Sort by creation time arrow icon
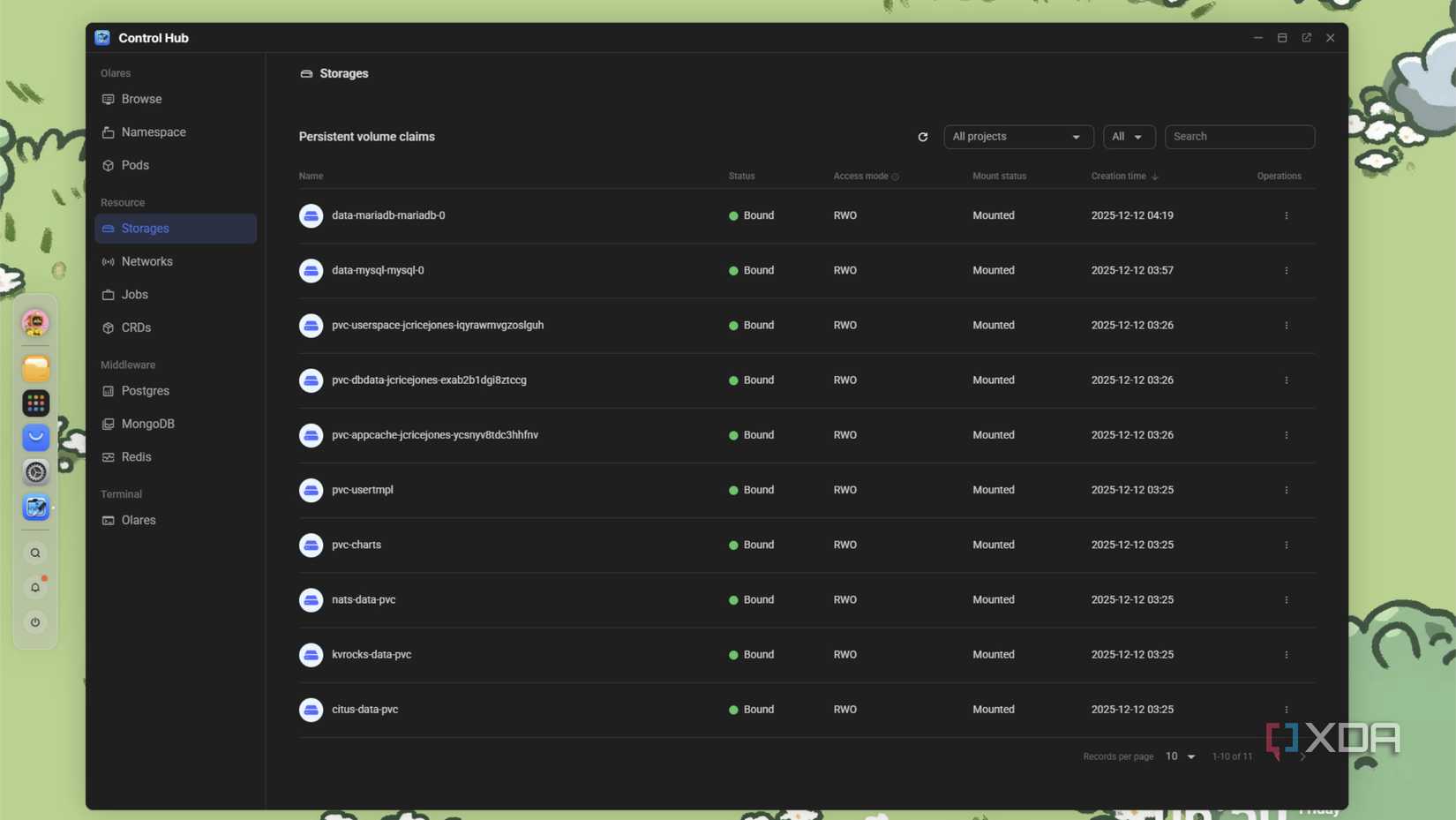 pyautogui.click(x=1154, y=177)
